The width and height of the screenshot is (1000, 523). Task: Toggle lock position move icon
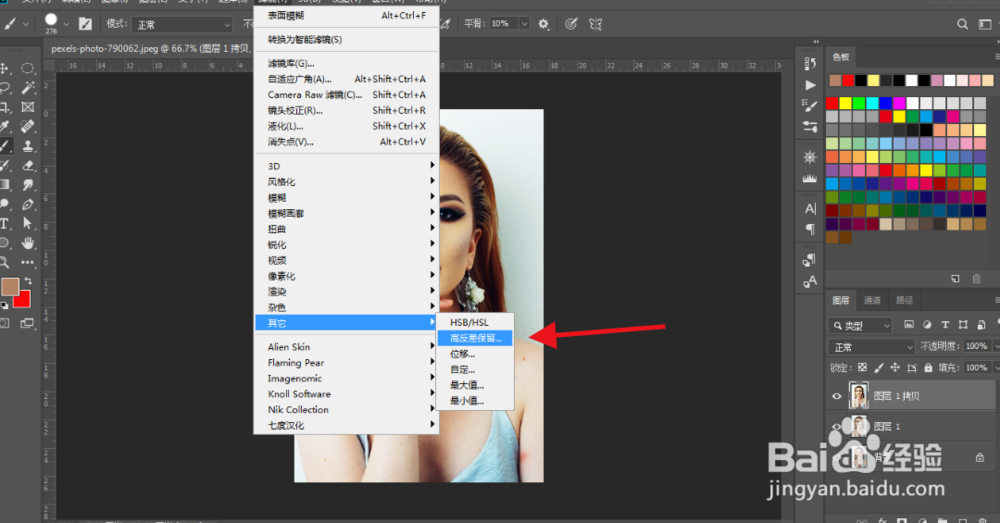point(895,367)
